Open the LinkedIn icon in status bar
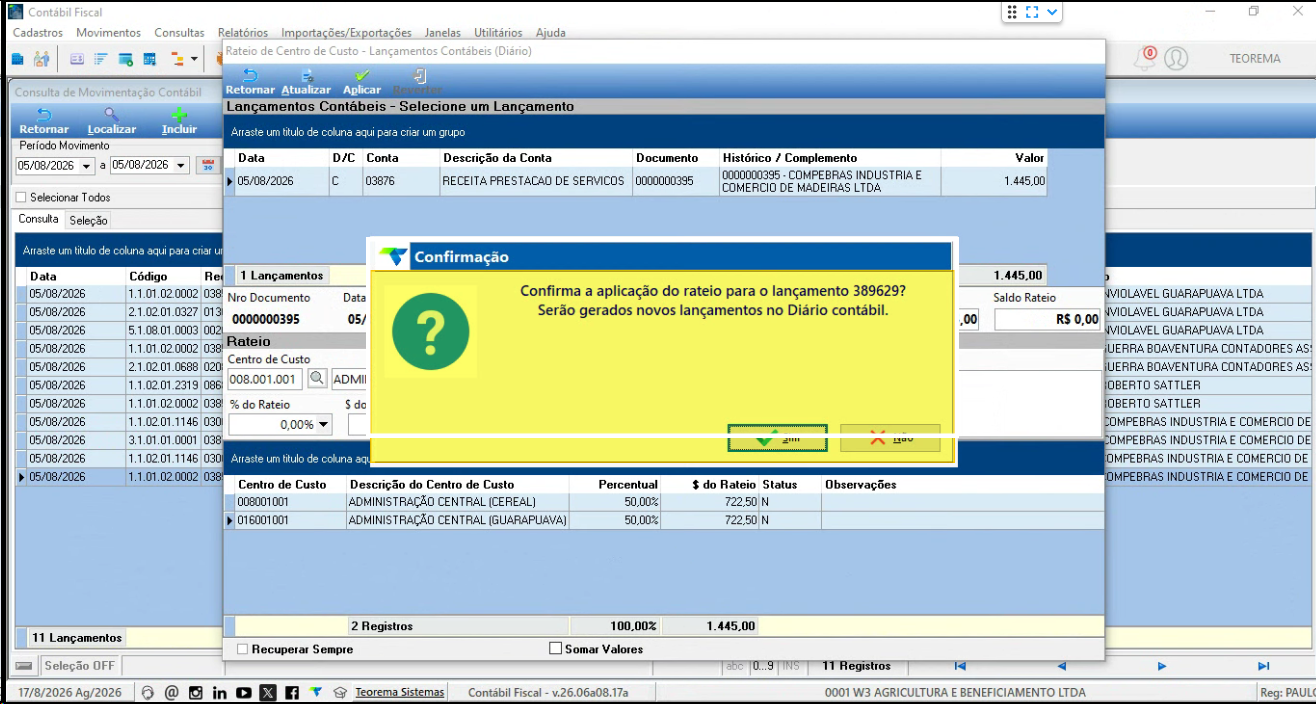 coord(219,692)
